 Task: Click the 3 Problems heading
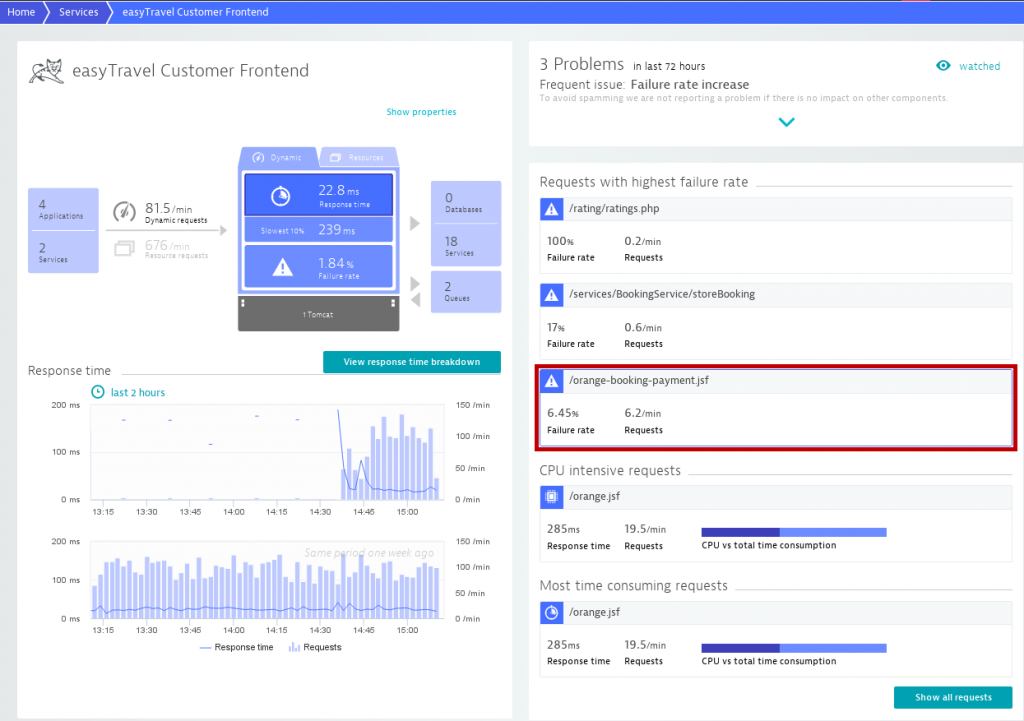581,64
